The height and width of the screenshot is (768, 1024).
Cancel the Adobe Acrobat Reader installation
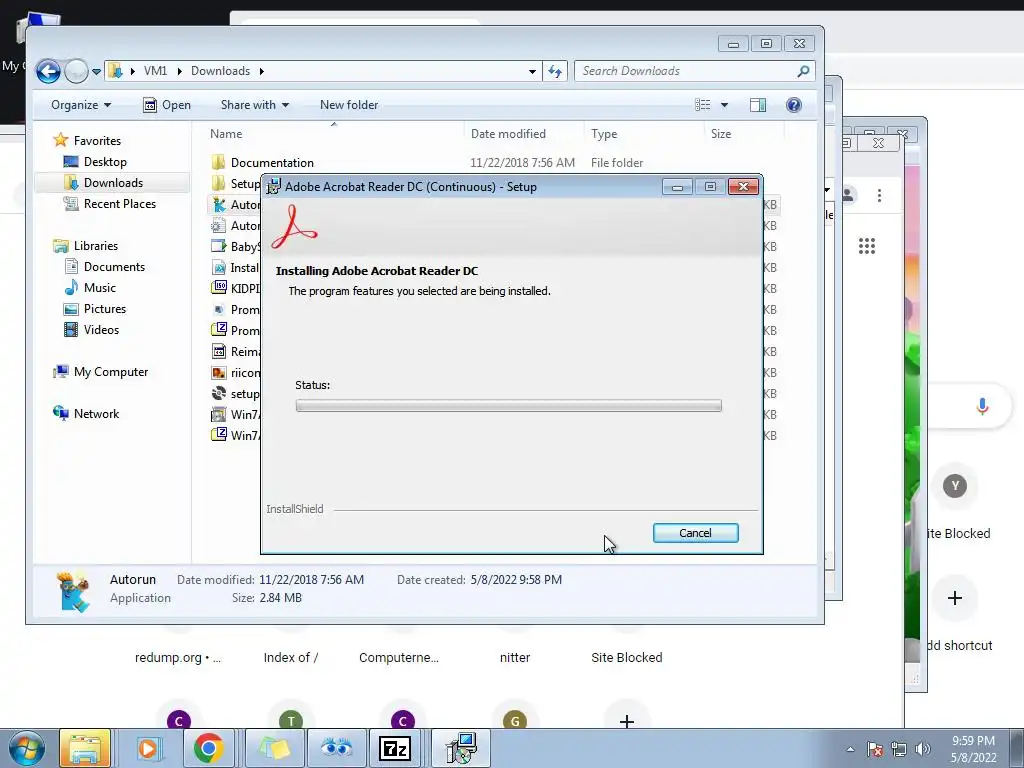(696, 533)
